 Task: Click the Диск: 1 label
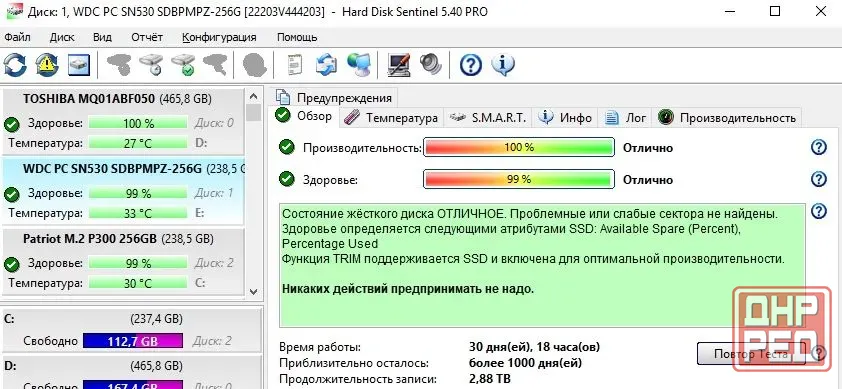[x=214, y=193]
